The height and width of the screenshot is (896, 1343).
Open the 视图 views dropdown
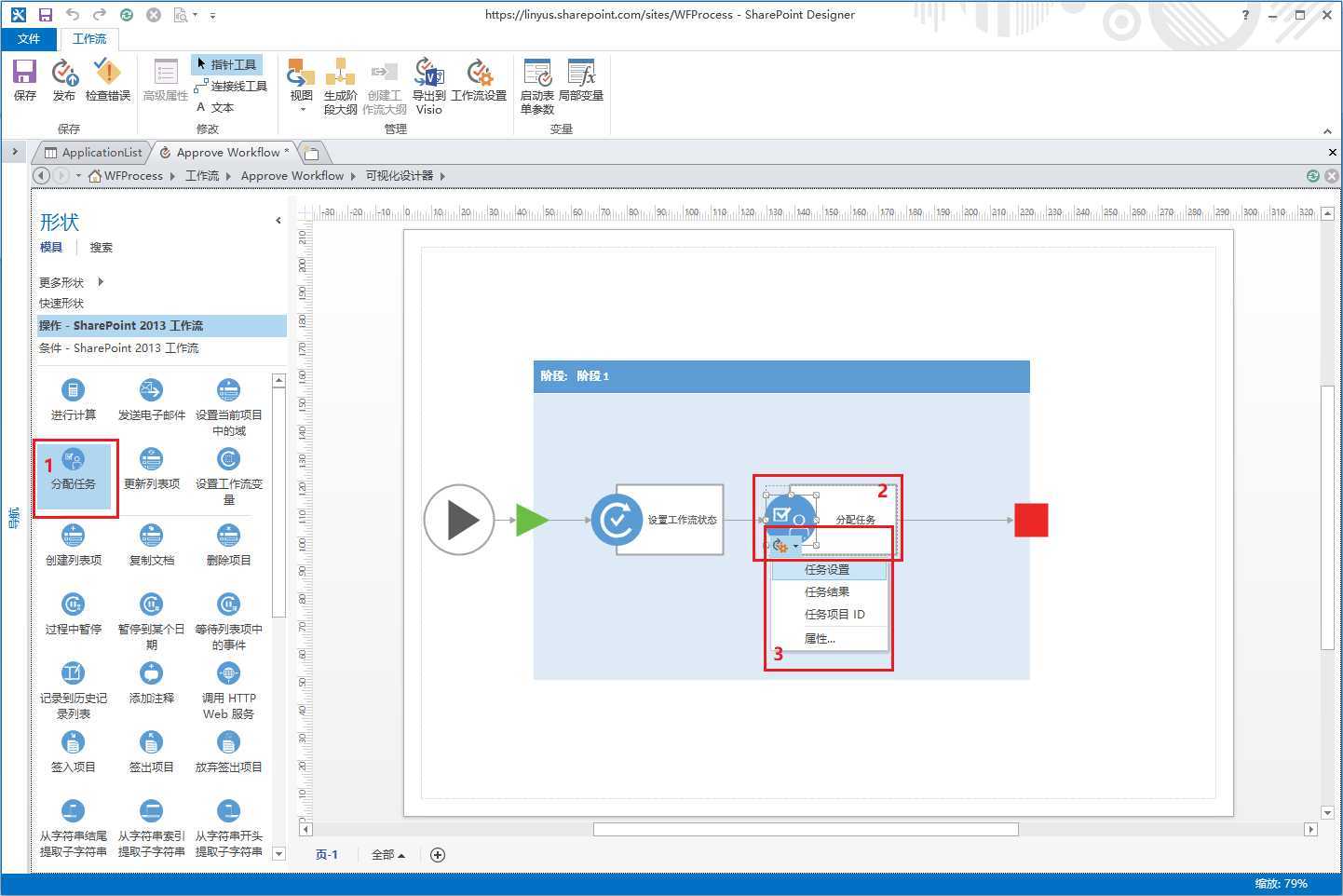point(301,86)
